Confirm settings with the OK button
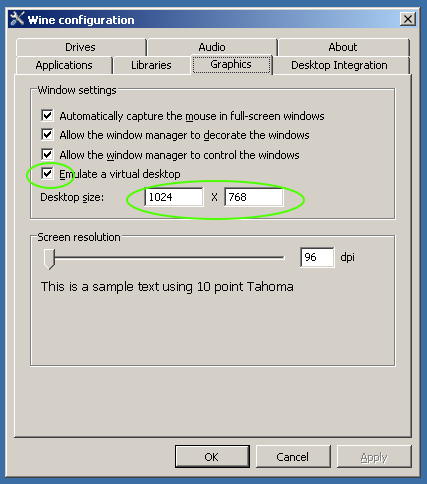This screenshot has height=484, width=427. [212, 456]
